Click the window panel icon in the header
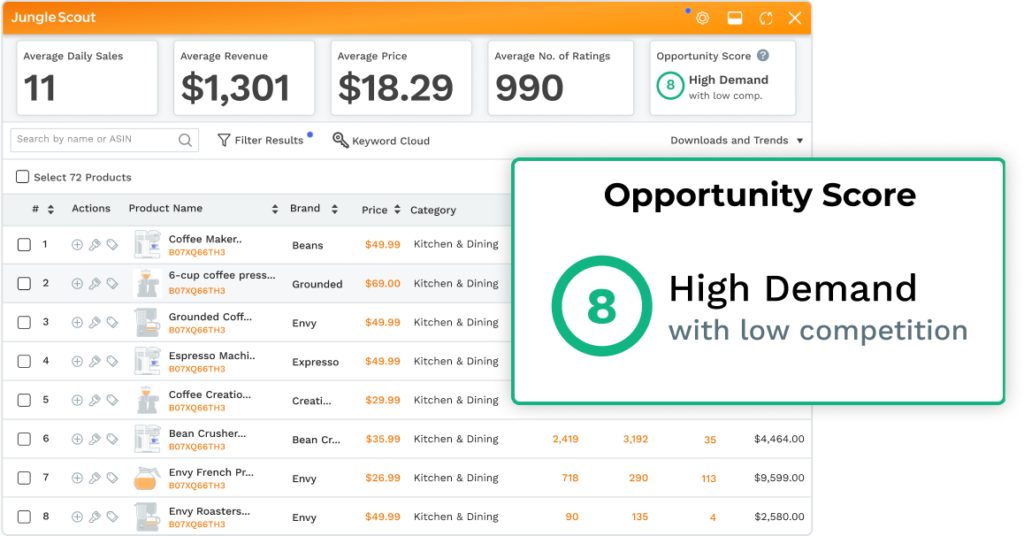Screen dimensions: 1024x536 pyautogui.click(x=735, y=18)
